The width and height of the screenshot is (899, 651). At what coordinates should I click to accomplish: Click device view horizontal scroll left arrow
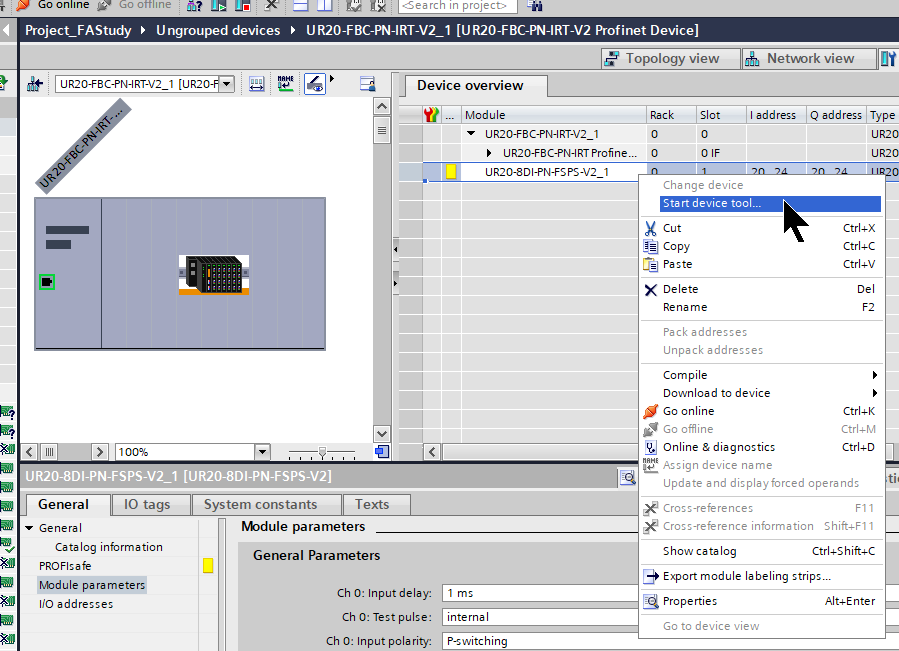click(30, 452)
